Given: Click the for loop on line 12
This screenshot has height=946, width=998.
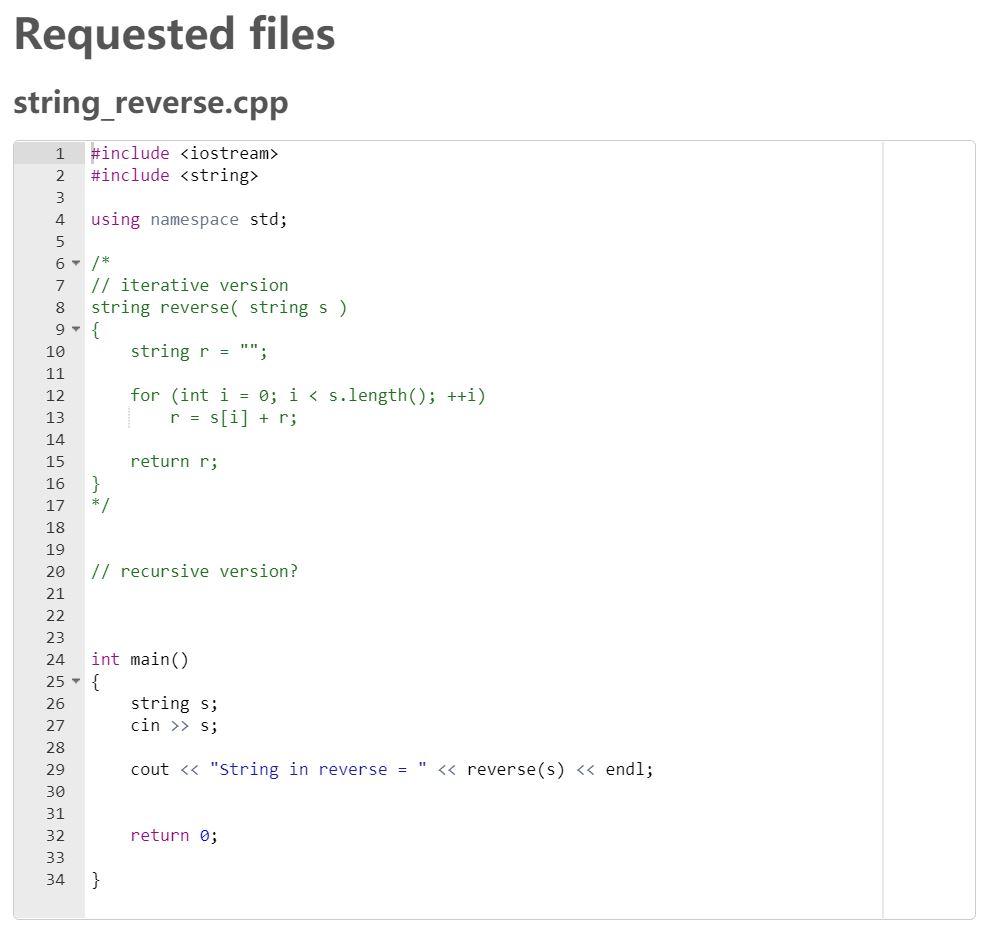Looking at the screenshot, I should [x=308, y=395].
